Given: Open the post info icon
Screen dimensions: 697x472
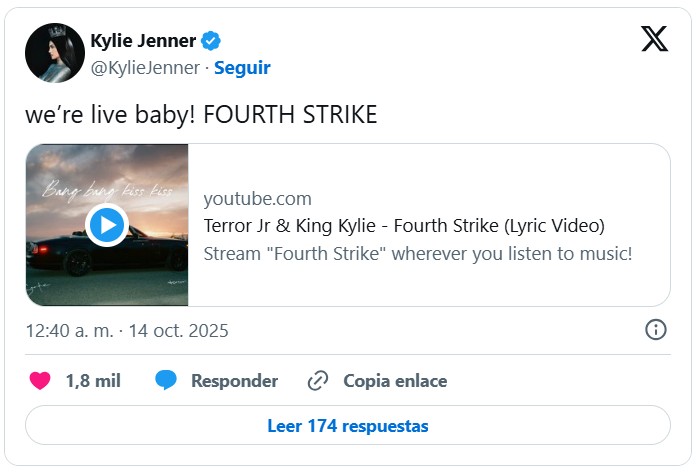Looking at the screenshot, I should click(656, 330).
